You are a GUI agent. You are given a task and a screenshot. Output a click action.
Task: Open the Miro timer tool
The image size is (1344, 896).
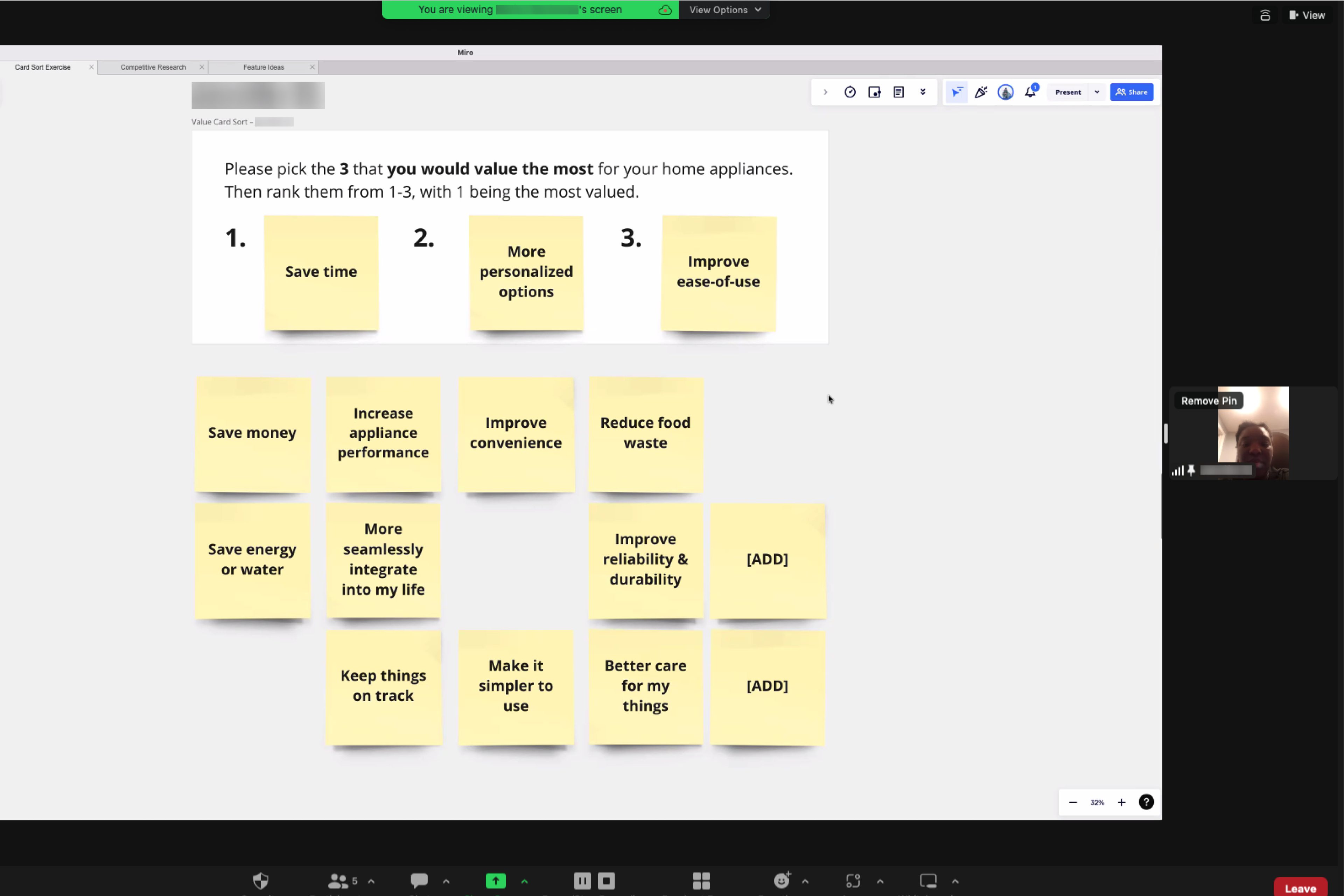pyautogui.click(x=850, y=92)
